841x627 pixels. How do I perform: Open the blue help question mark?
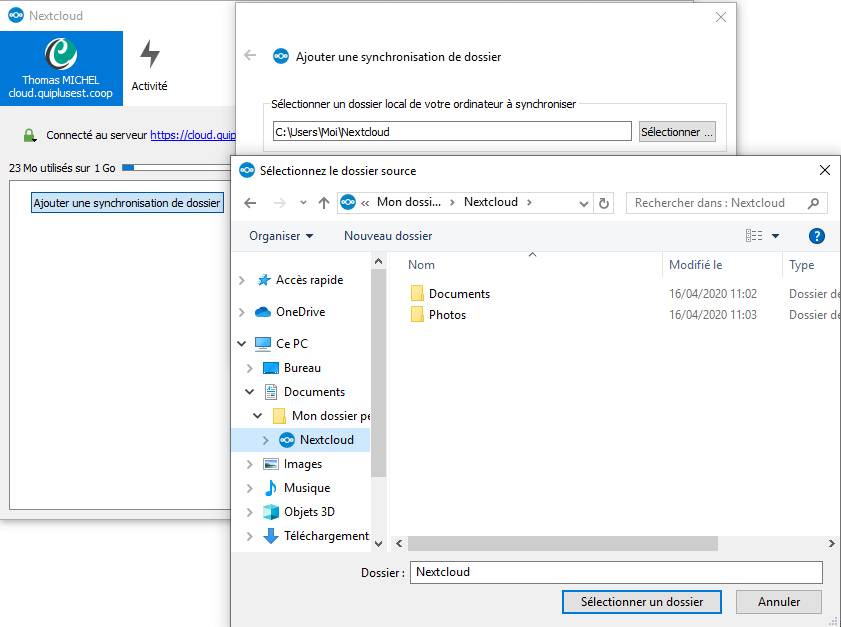pyautogui.click(x=816, y=236)
